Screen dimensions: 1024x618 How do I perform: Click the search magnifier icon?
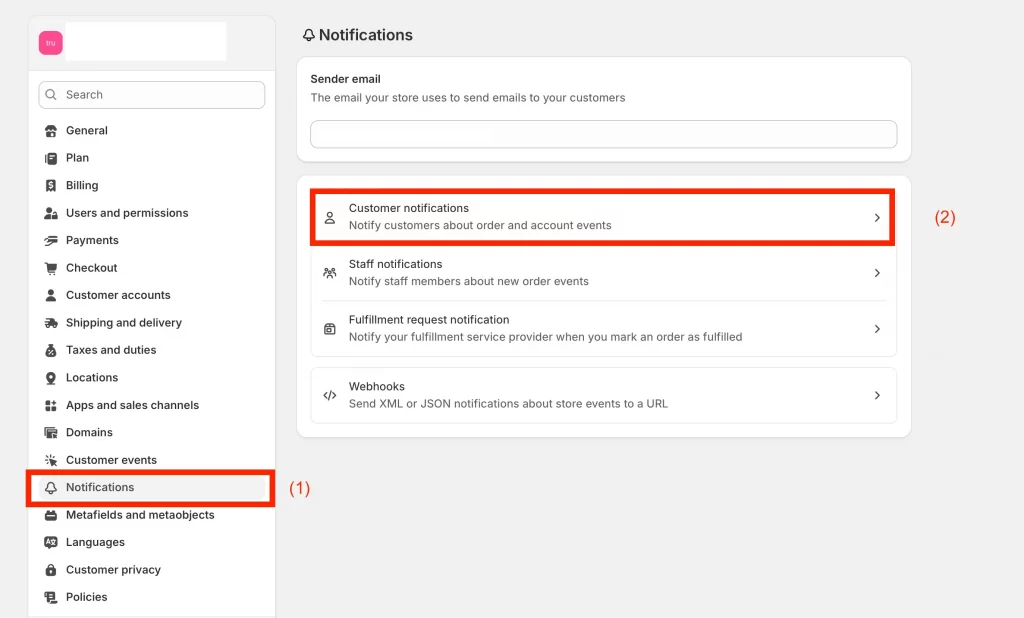51,95
